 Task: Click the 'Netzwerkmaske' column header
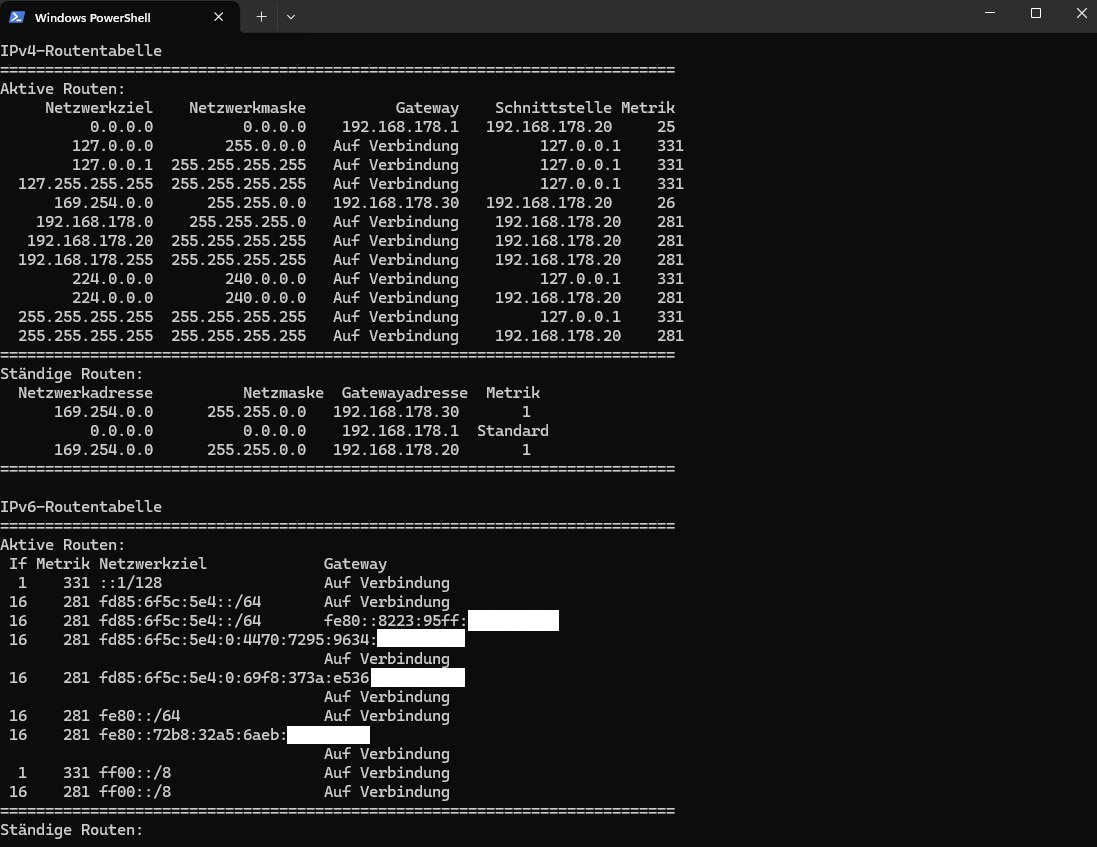tap(248, 108)
